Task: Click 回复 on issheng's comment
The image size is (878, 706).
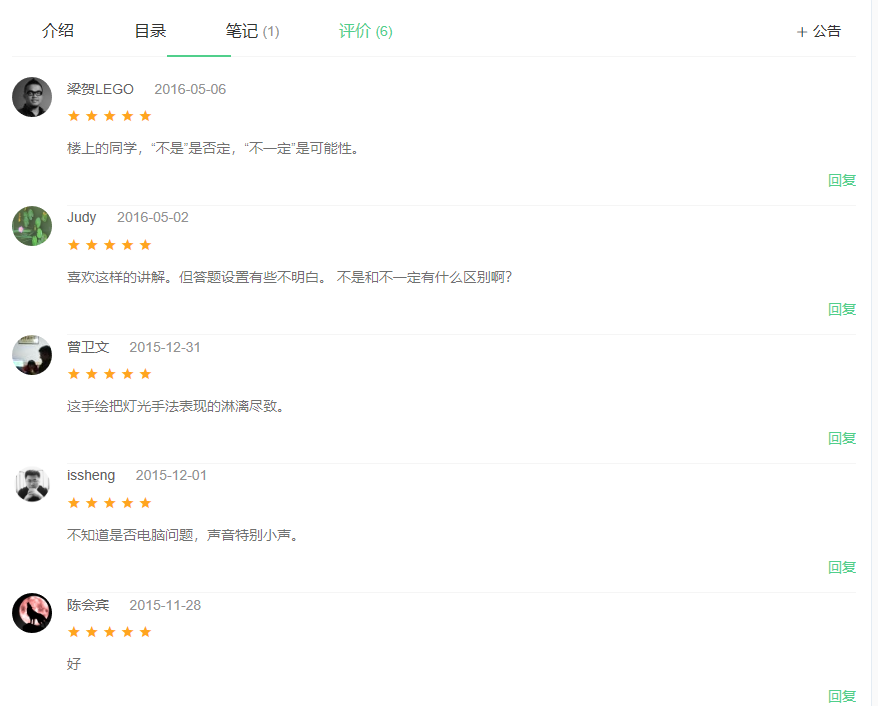Action: click(x=842, y=567)
